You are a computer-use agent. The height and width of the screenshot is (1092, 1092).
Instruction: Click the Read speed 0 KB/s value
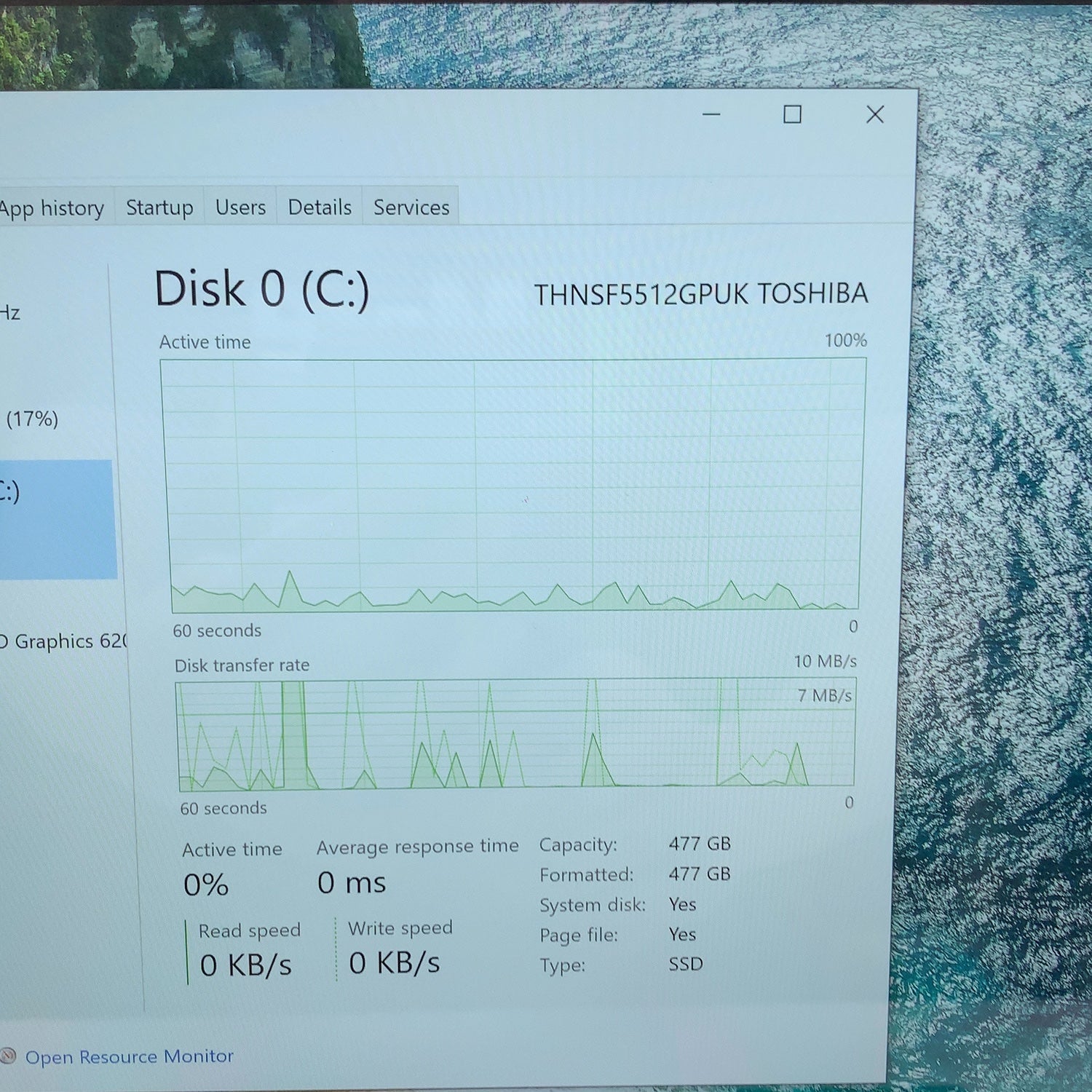pyautogui.click(x=245, y=965)
